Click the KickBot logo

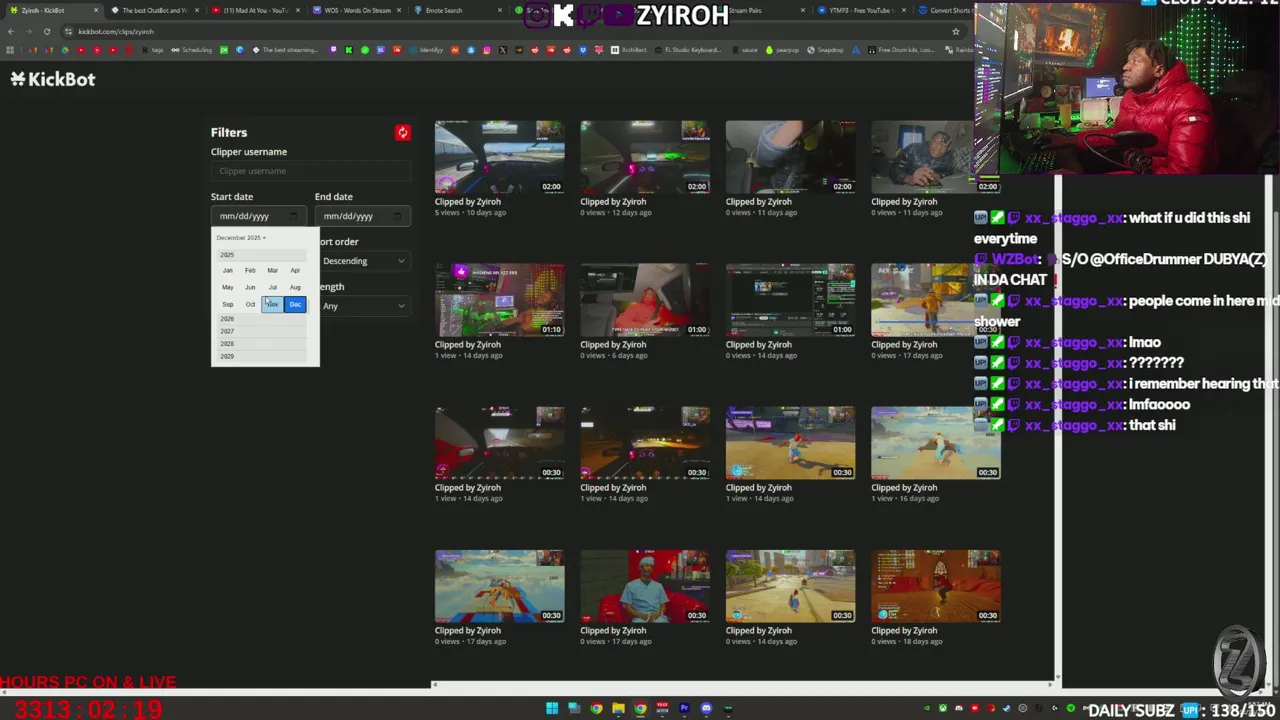(x=53, y=79)
